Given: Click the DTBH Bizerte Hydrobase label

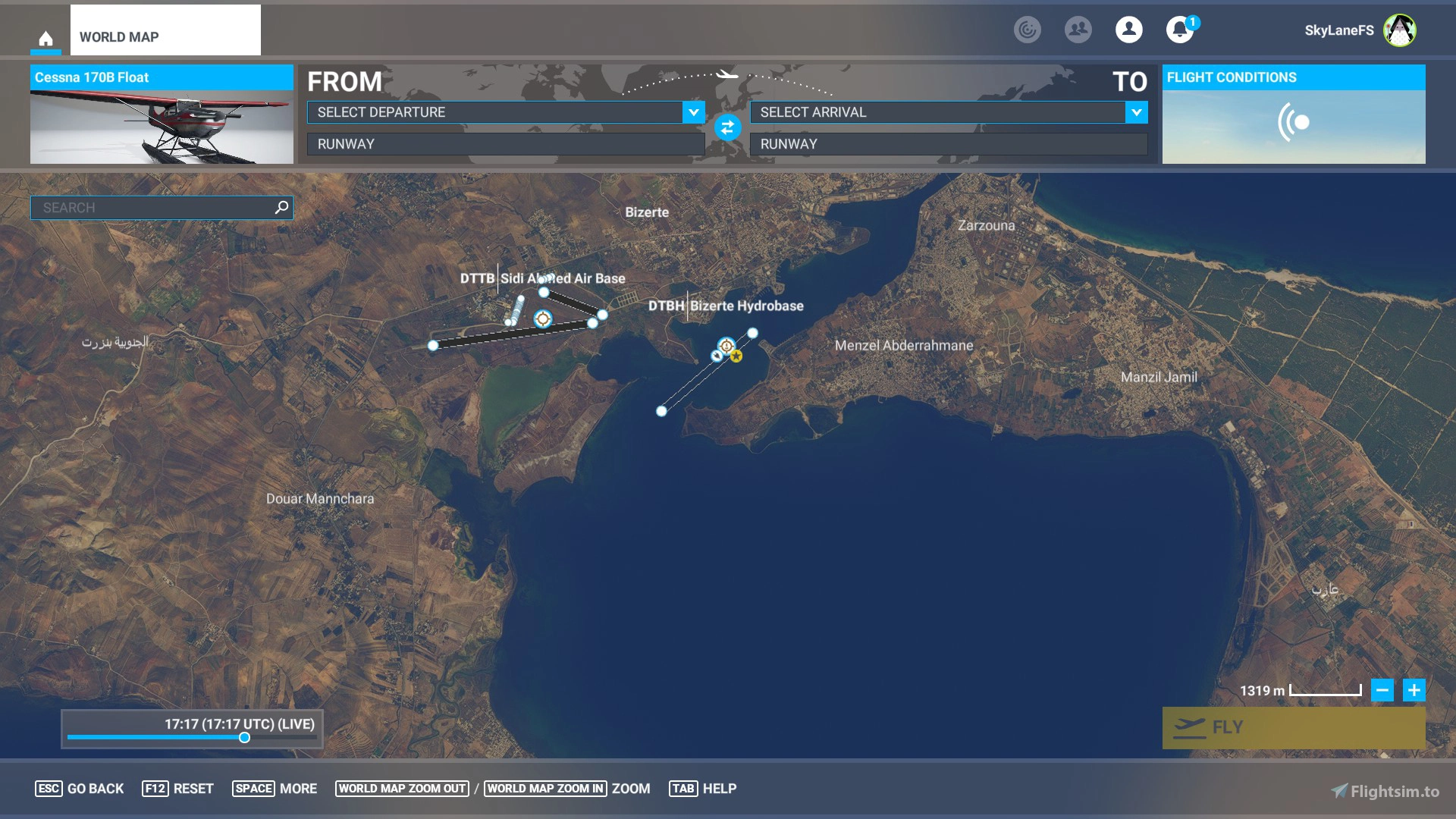Looking at the screenshot, I should coord(726,306).
